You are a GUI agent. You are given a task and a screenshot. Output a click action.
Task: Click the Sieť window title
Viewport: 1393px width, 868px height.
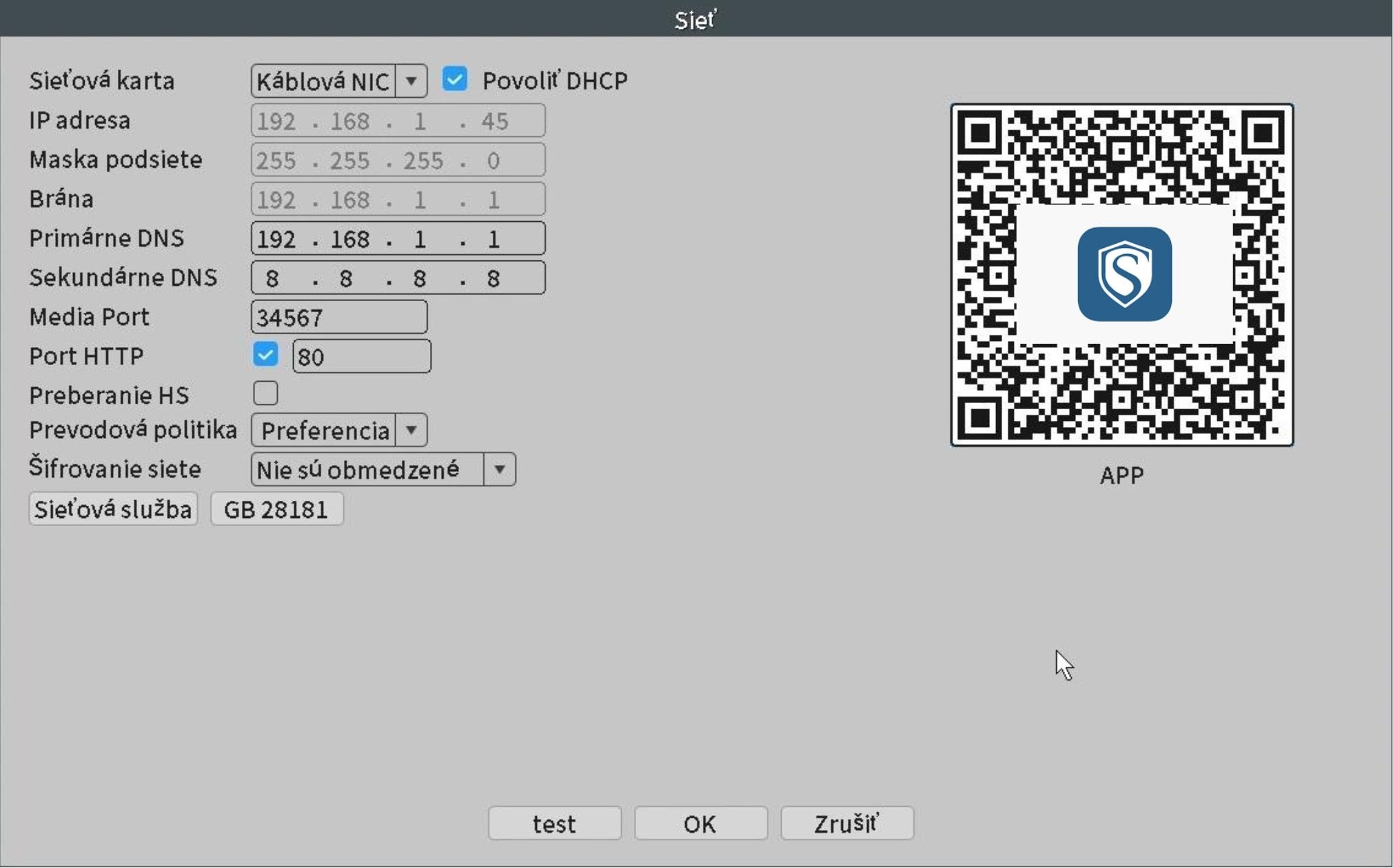(695, 19)
